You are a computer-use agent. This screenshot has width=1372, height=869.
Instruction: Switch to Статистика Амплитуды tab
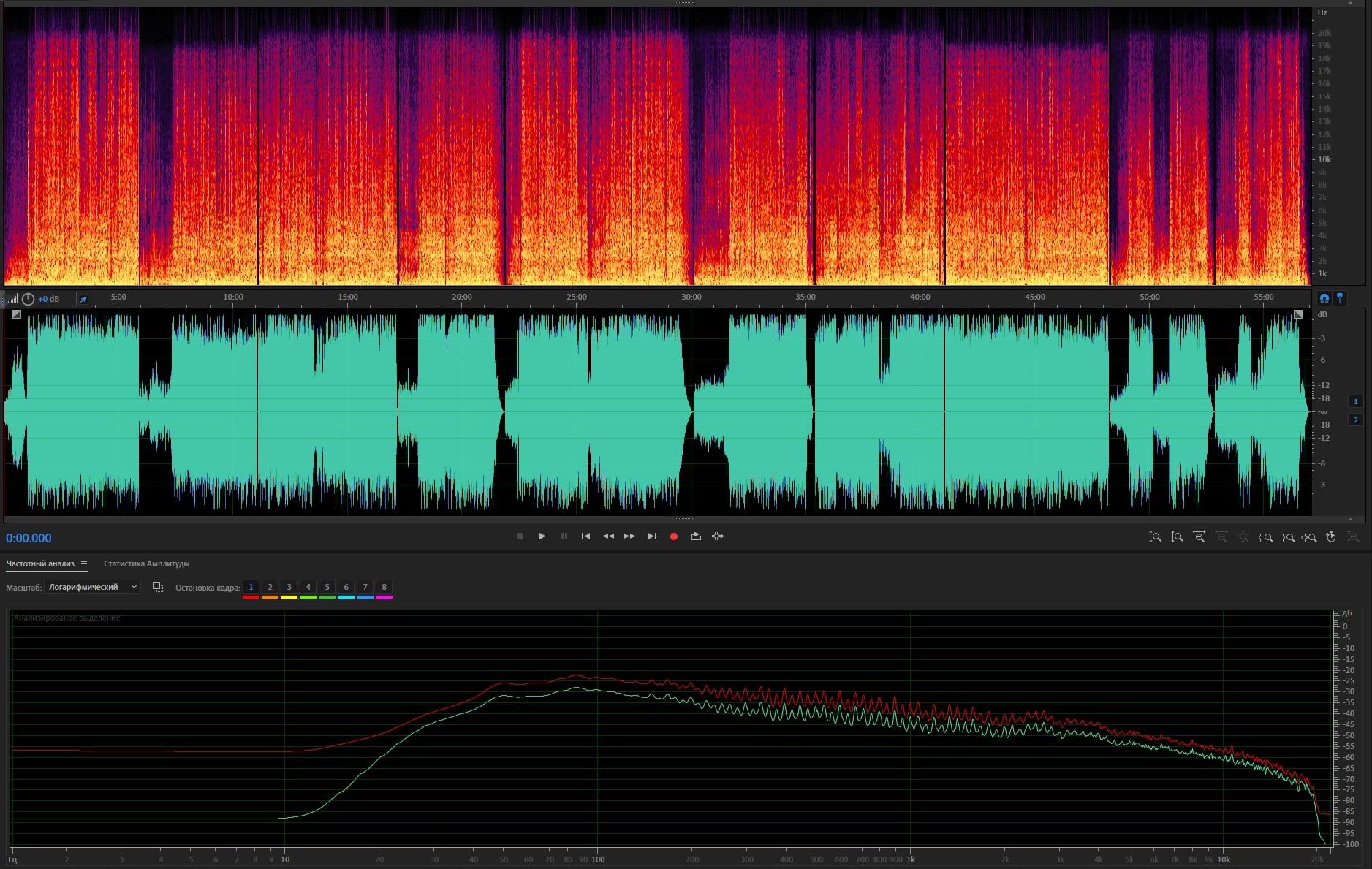coord(146,563)
